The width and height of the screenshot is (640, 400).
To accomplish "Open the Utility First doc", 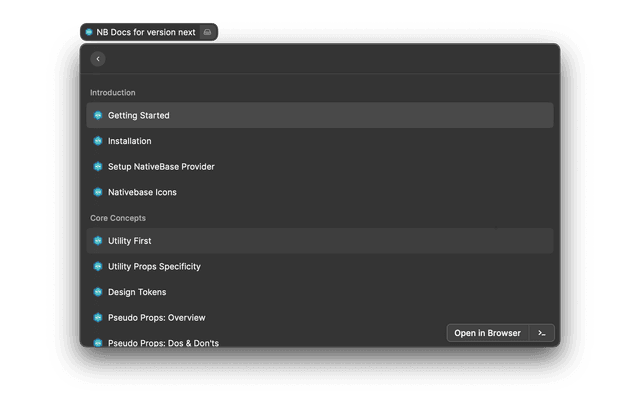I will click(x=130, y=241).
